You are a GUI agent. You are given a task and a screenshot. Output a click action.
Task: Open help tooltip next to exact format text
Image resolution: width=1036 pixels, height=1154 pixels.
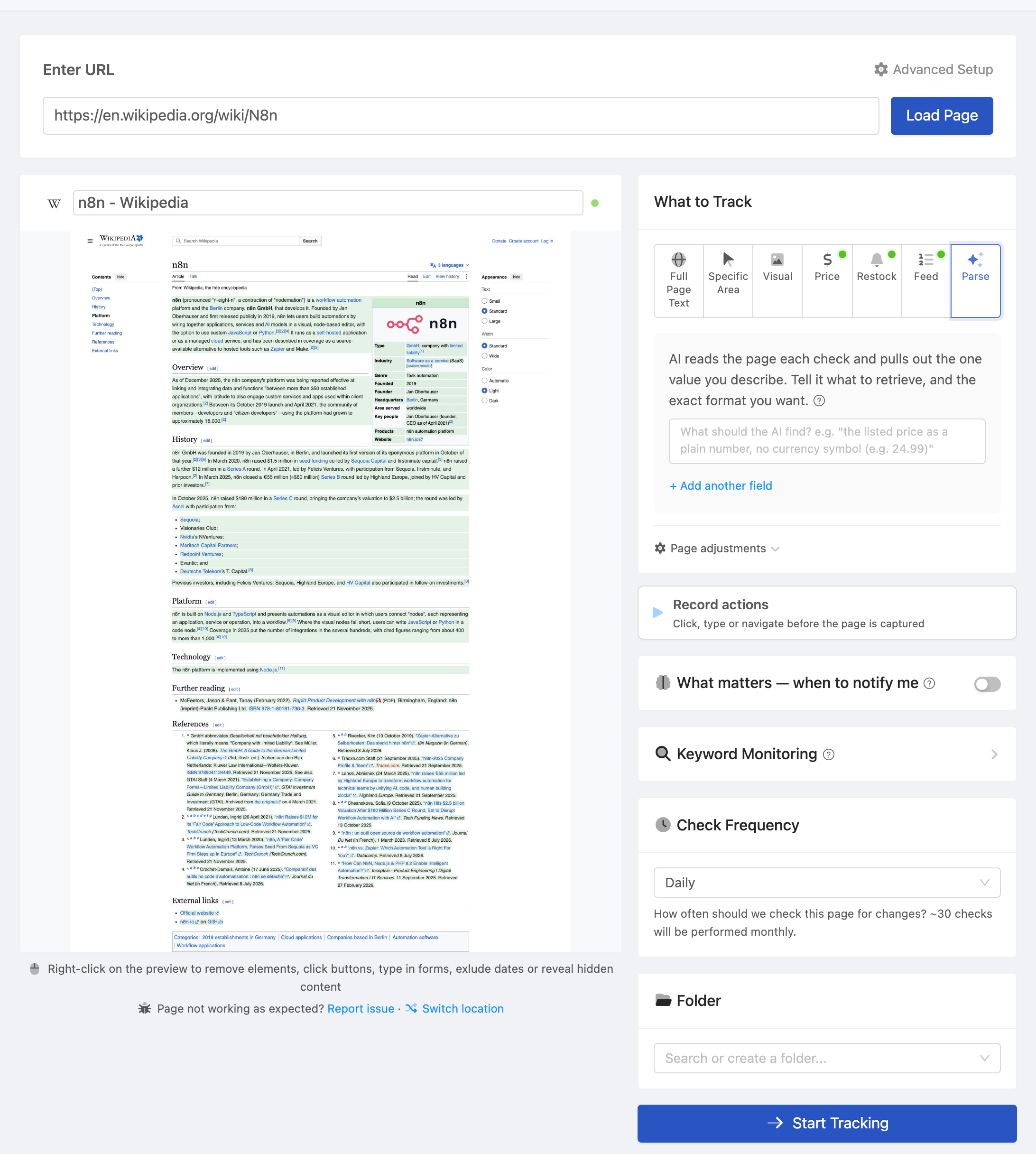tap(819, 401)
